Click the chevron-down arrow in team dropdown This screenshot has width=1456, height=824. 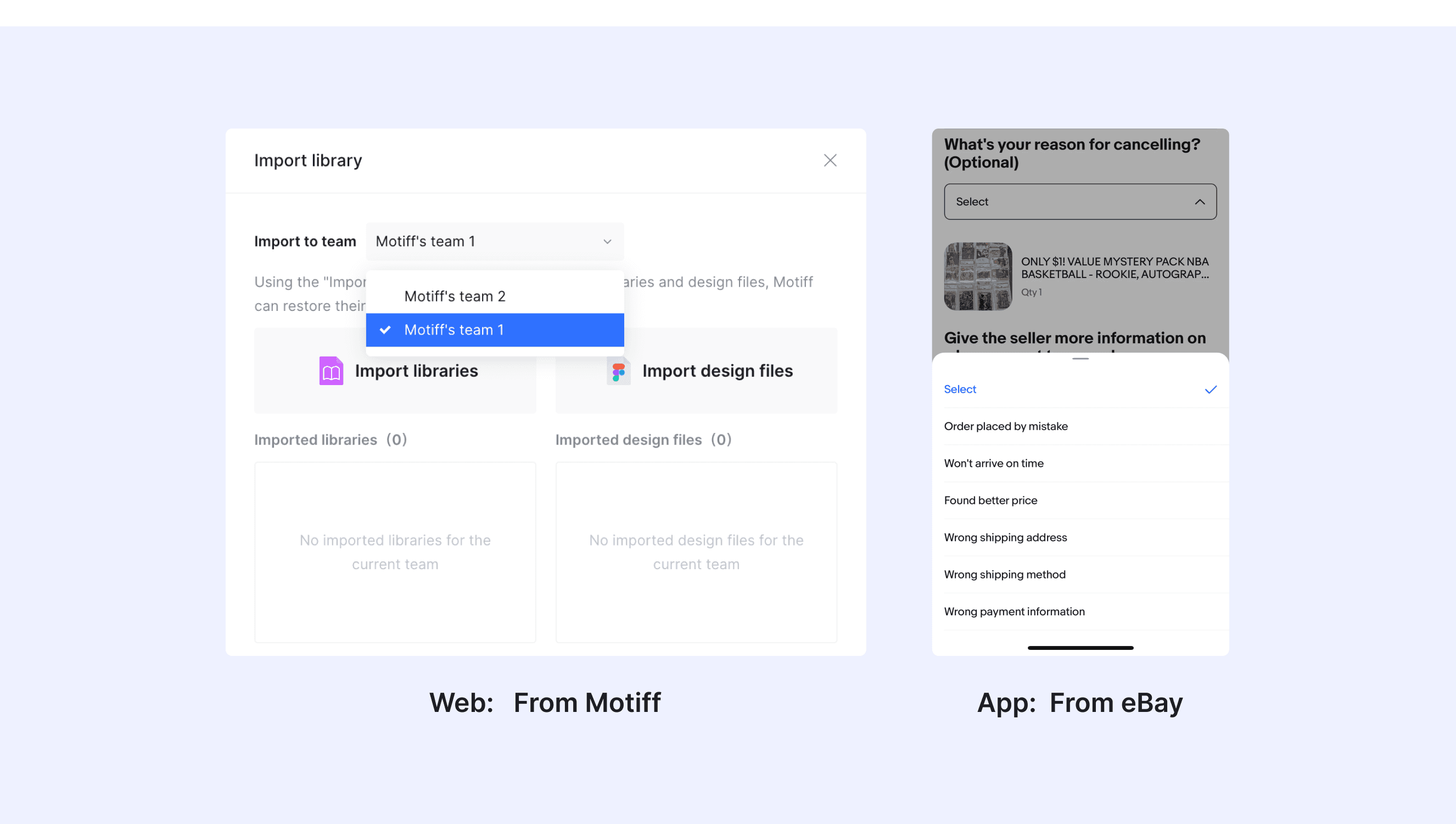[607, 242]
